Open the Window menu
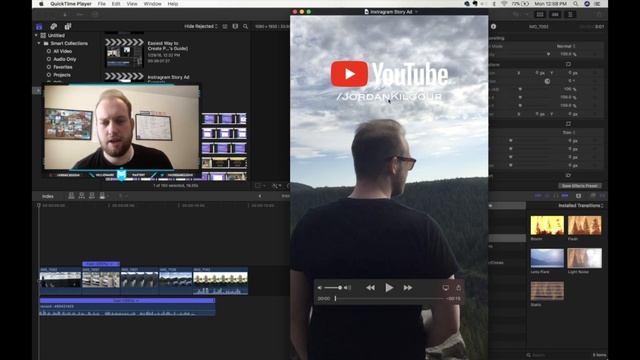 tap(152, 4)
